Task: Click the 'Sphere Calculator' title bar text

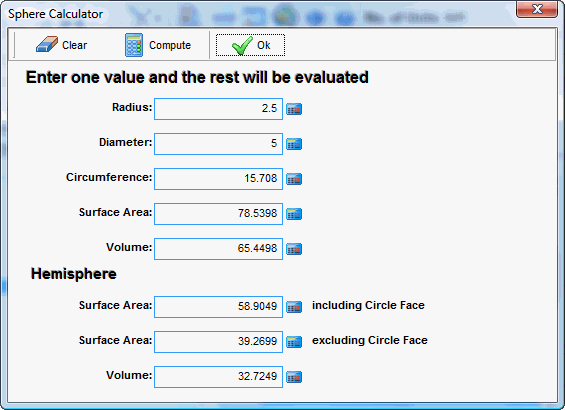Action: click(55, 14)
